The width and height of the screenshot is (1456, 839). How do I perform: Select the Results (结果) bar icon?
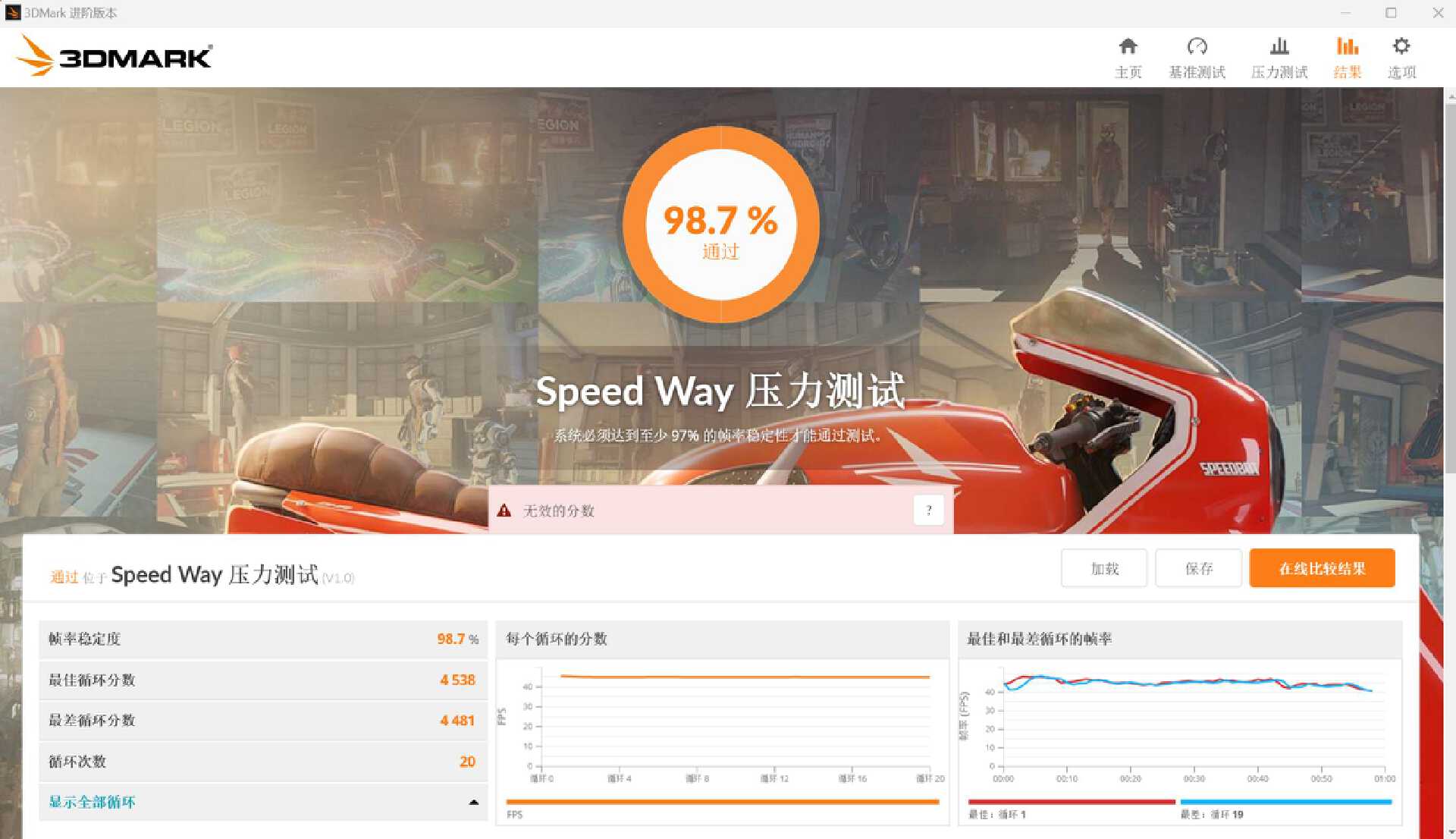coord(1347,47)
